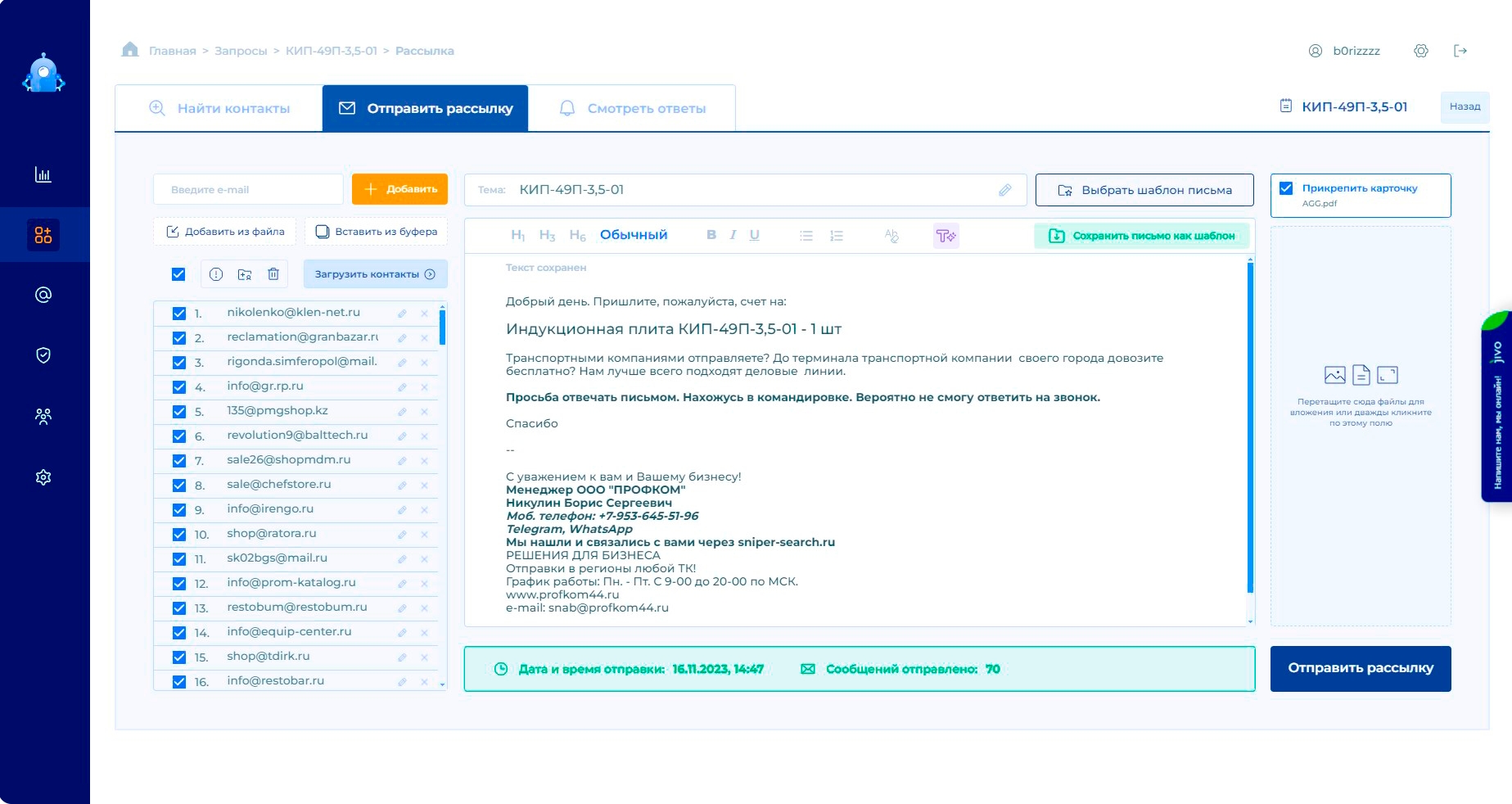
Task: Uncheck the select-all contacts checkbox
Action: tap(178, 274)
